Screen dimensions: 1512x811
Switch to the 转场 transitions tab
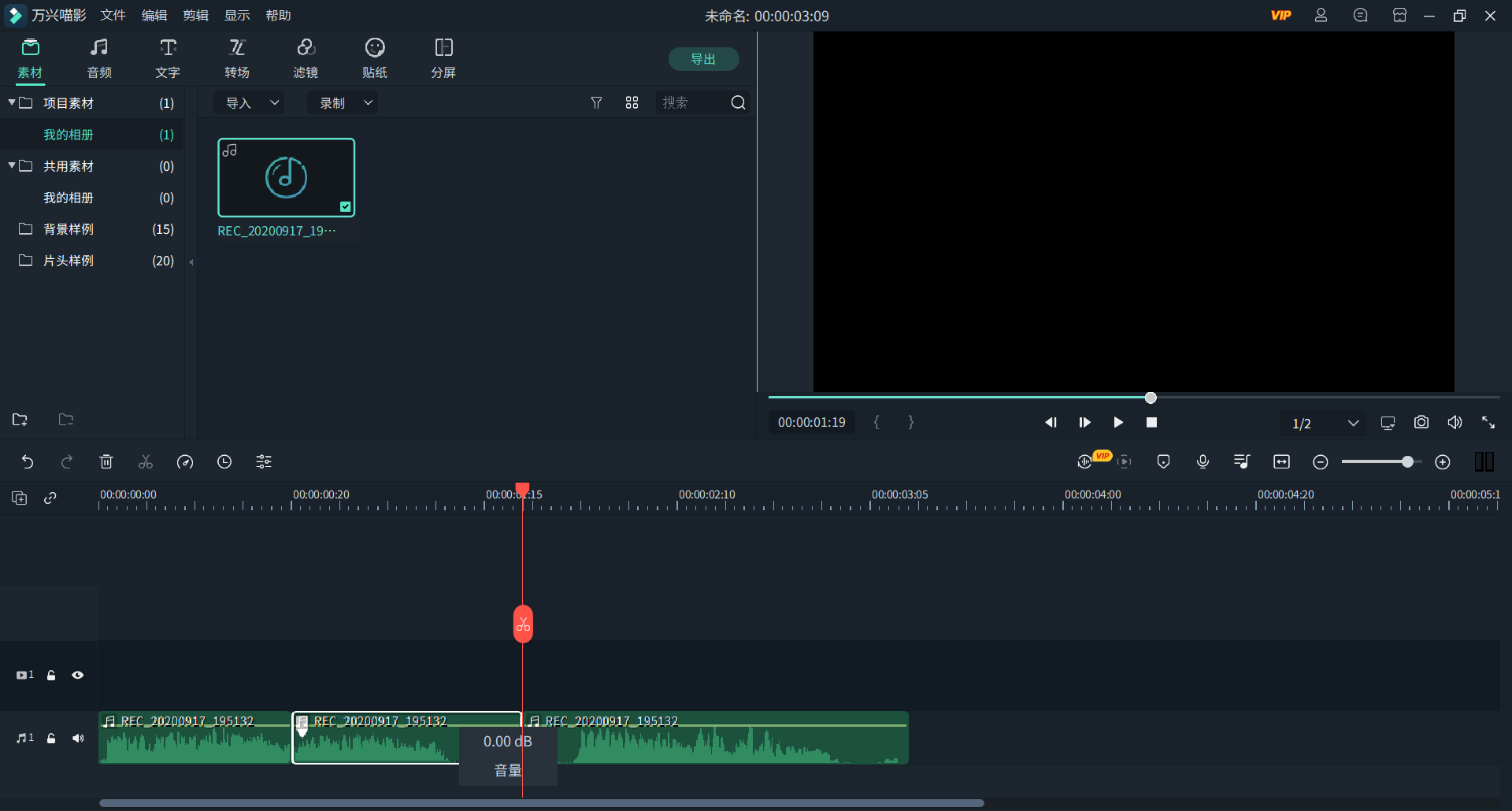236,59
